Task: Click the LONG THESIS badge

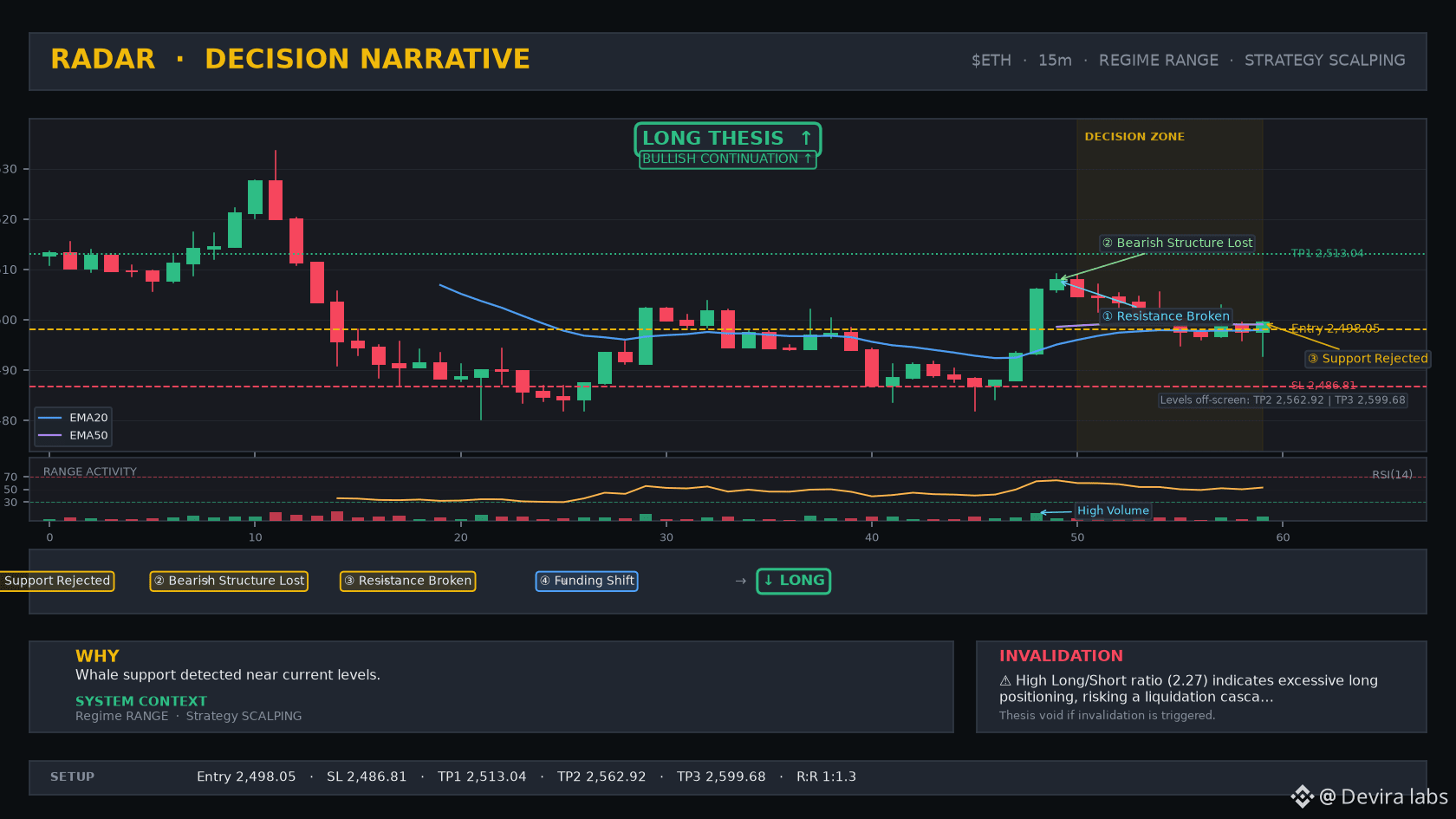Action: pos(728,139)
